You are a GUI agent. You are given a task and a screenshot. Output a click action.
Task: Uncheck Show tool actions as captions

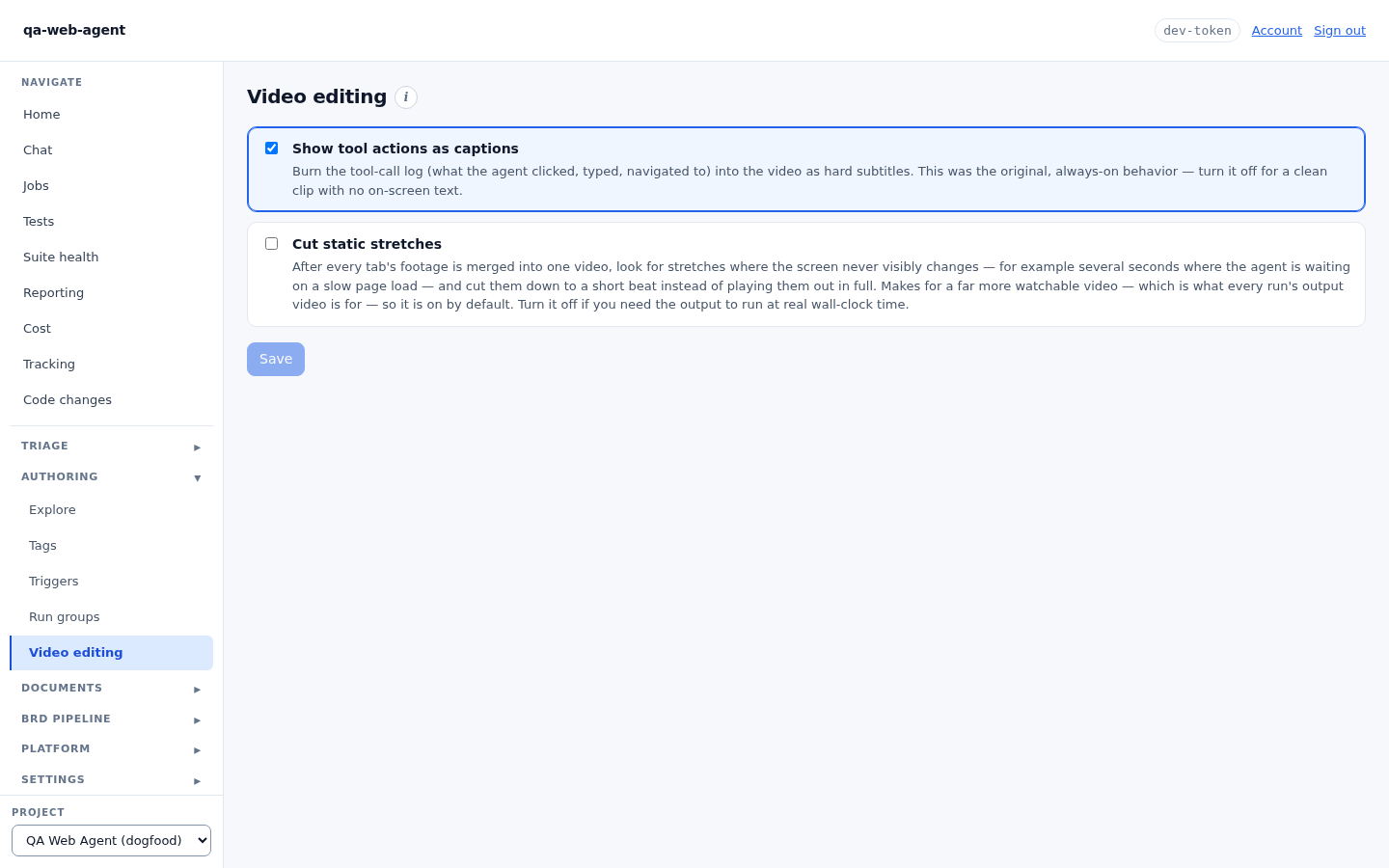point(271,149)
